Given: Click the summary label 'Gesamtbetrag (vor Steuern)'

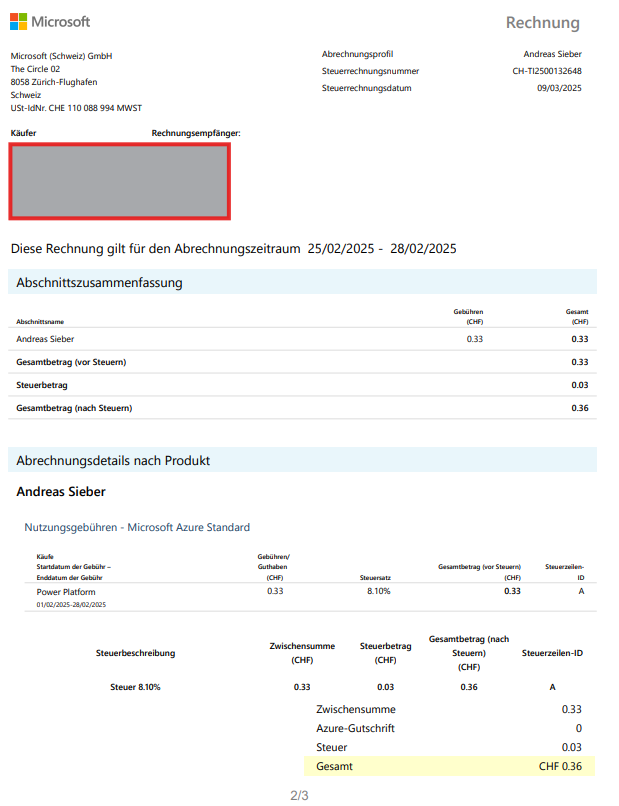Looking at the screenshot, I should 71,362.
